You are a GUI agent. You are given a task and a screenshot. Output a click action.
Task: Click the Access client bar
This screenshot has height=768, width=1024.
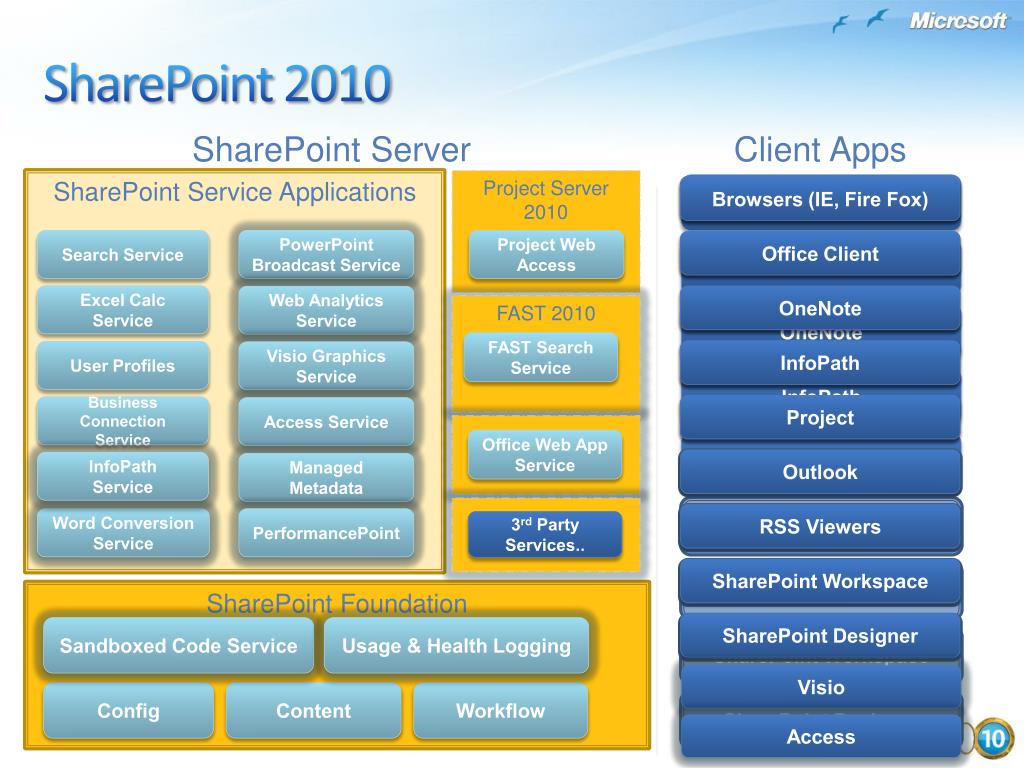pyautogui.click(x=821, y=737)
